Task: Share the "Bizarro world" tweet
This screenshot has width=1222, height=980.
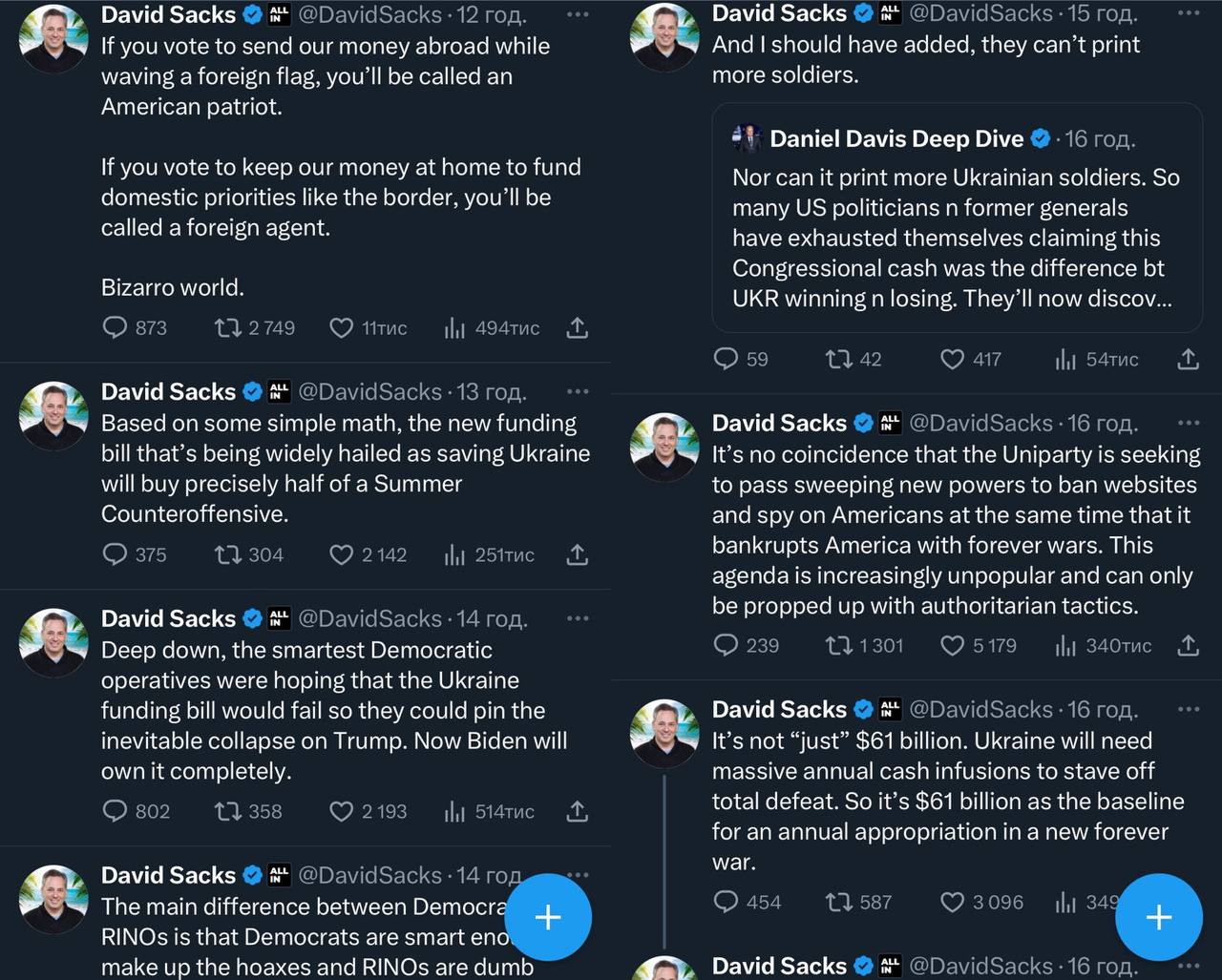Action: pos(577,328)
